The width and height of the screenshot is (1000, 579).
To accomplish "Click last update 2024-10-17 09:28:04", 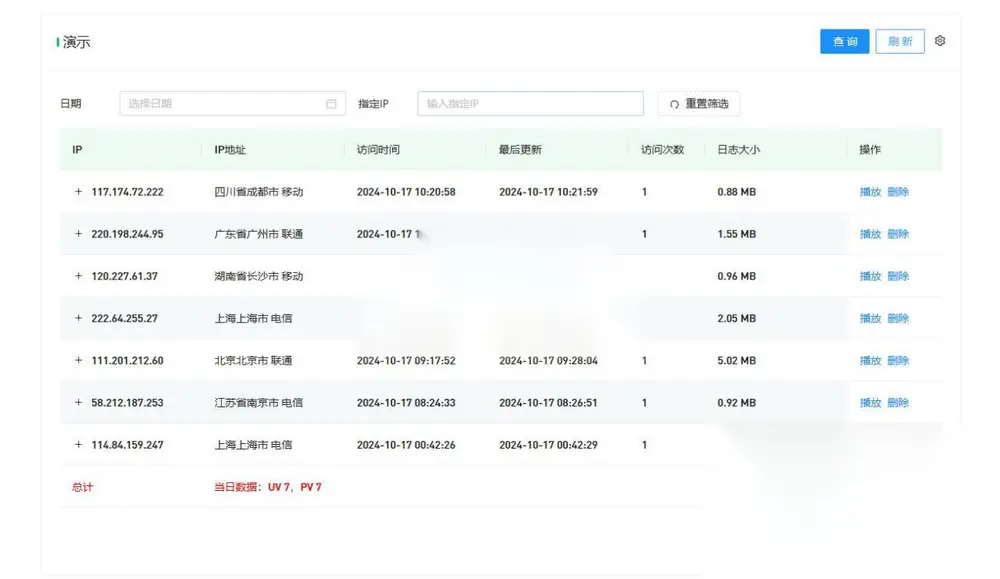I will (x=548, y=360).
